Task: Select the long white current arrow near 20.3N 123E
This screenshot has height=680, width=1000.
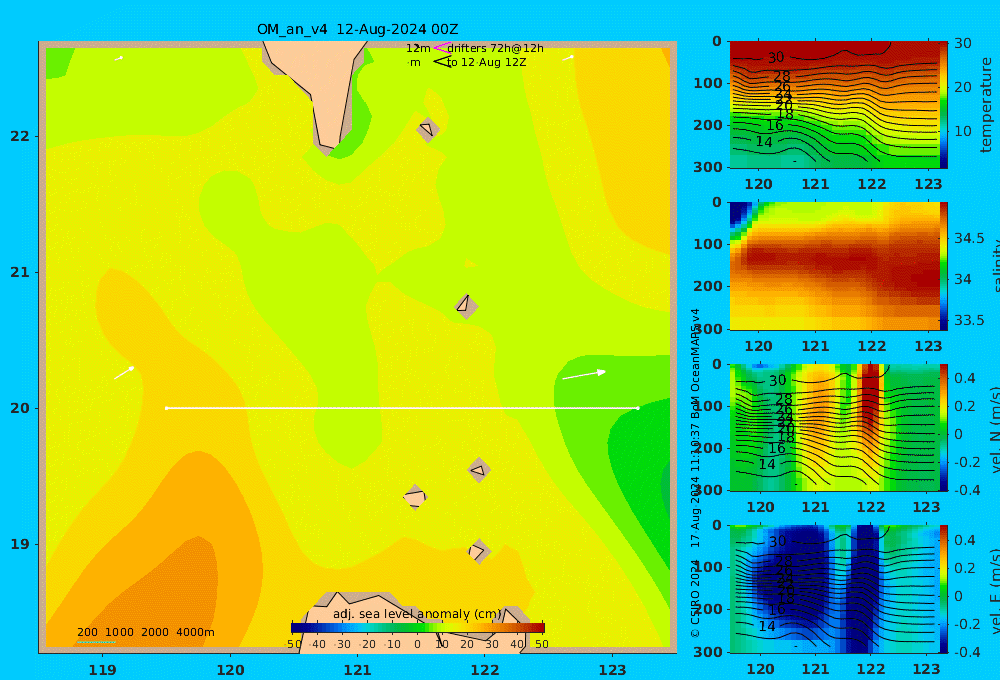Action: point(584,374)
